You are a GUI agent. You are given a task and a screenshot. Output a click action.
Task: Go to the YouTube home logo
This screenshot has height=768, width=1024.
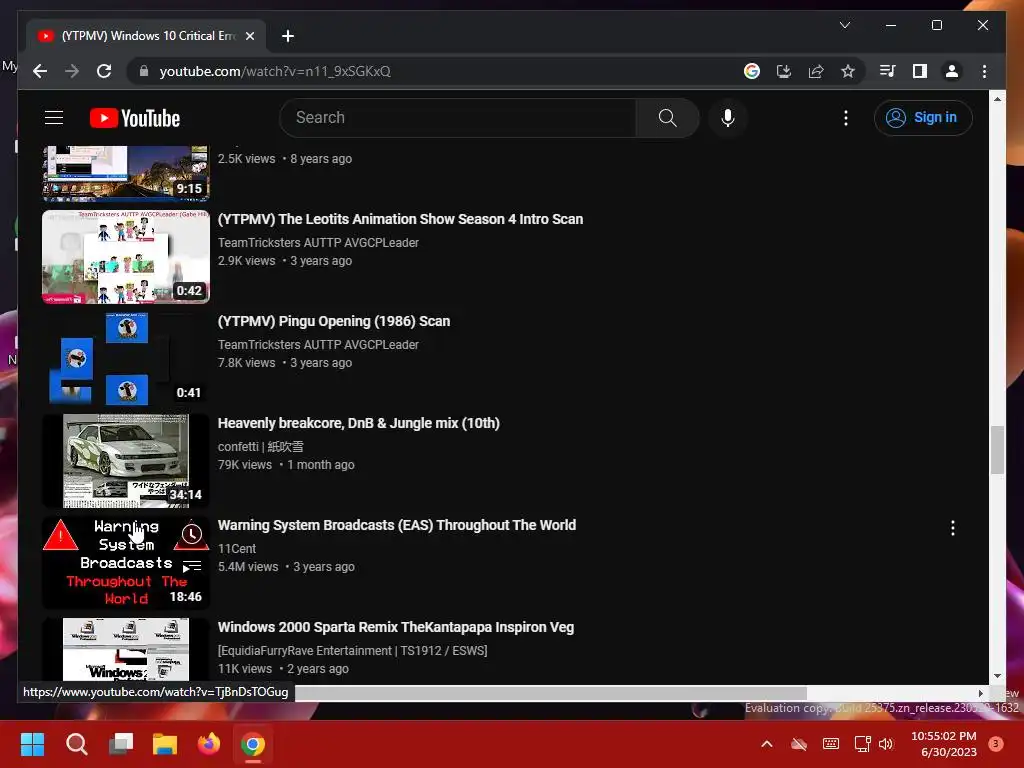pyautogui.click(x=135, y=118)
